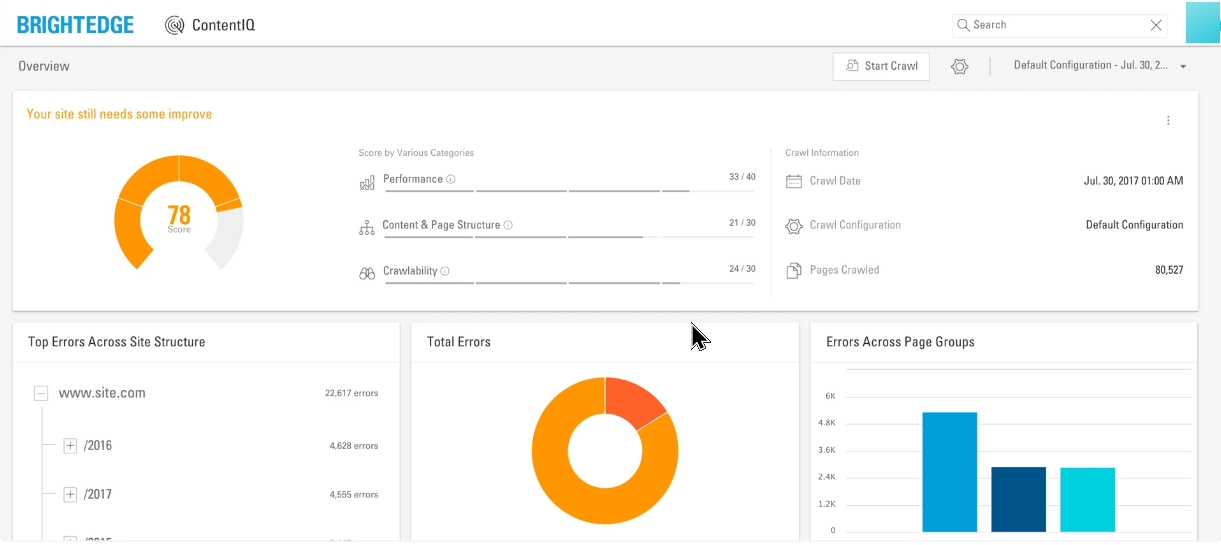Select the Content & Page Structure label
Viewport: 1221px width, 545px height.
click(441, 225)
